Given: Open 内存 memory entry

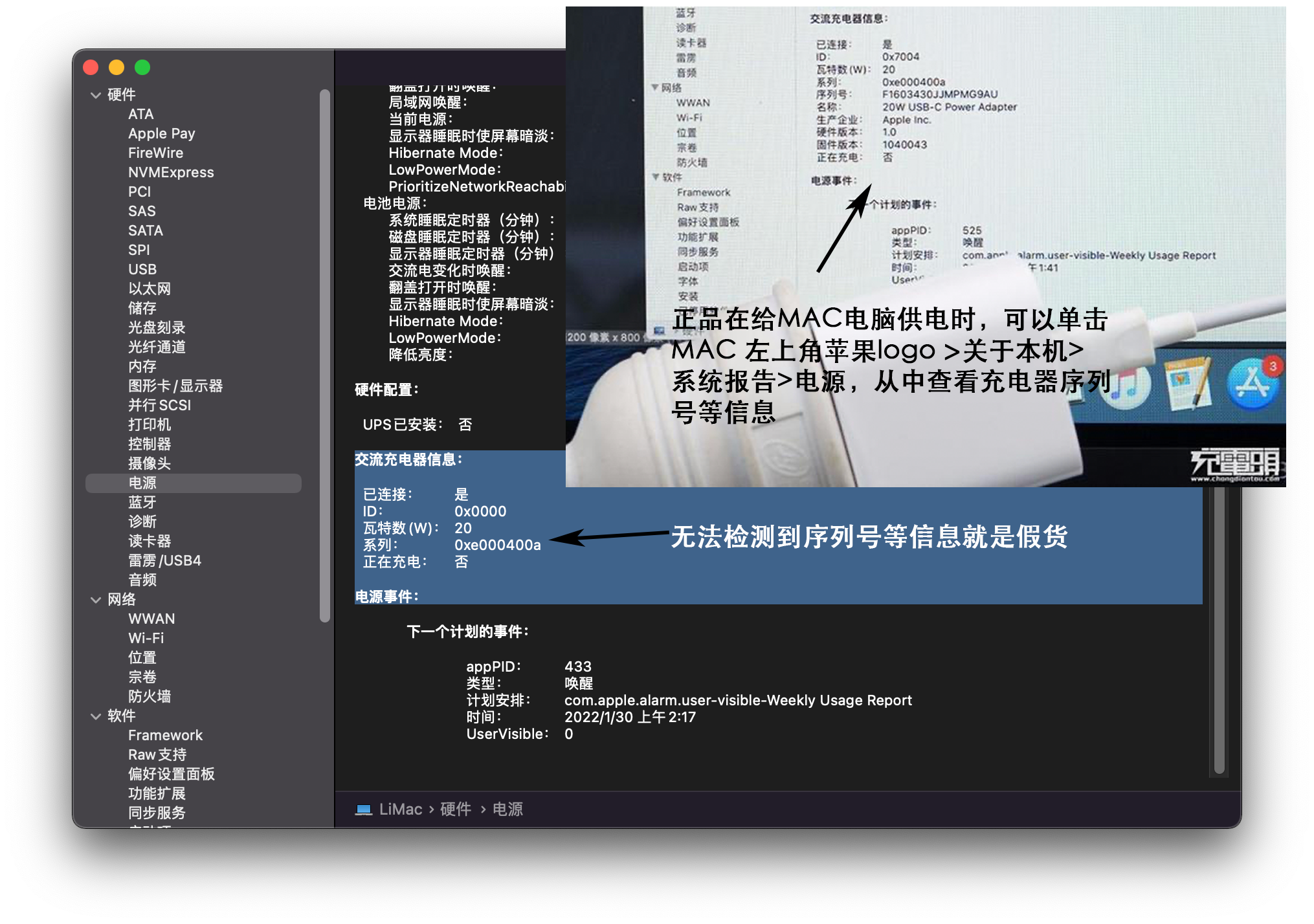Looking at the screenshot, I should tap(142, 367).
